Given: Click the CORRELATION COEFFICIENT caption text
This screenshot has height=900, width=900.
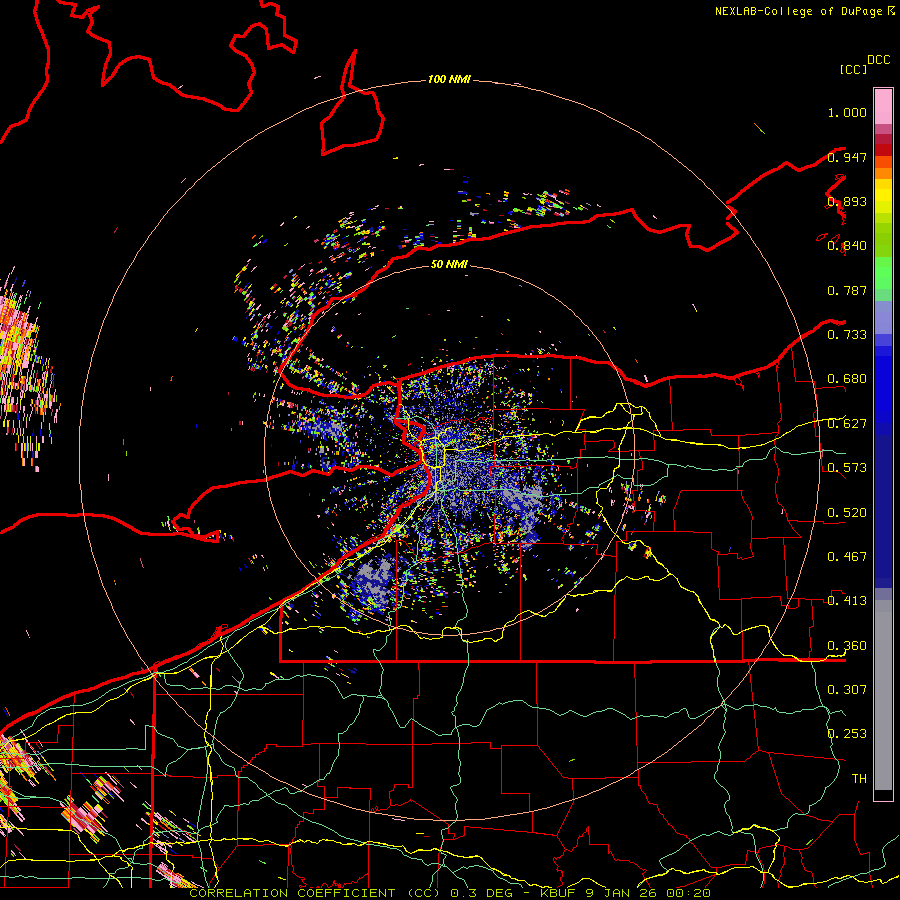Looking at the screenshot, I should pyautogui.click(x=292, y=893).
